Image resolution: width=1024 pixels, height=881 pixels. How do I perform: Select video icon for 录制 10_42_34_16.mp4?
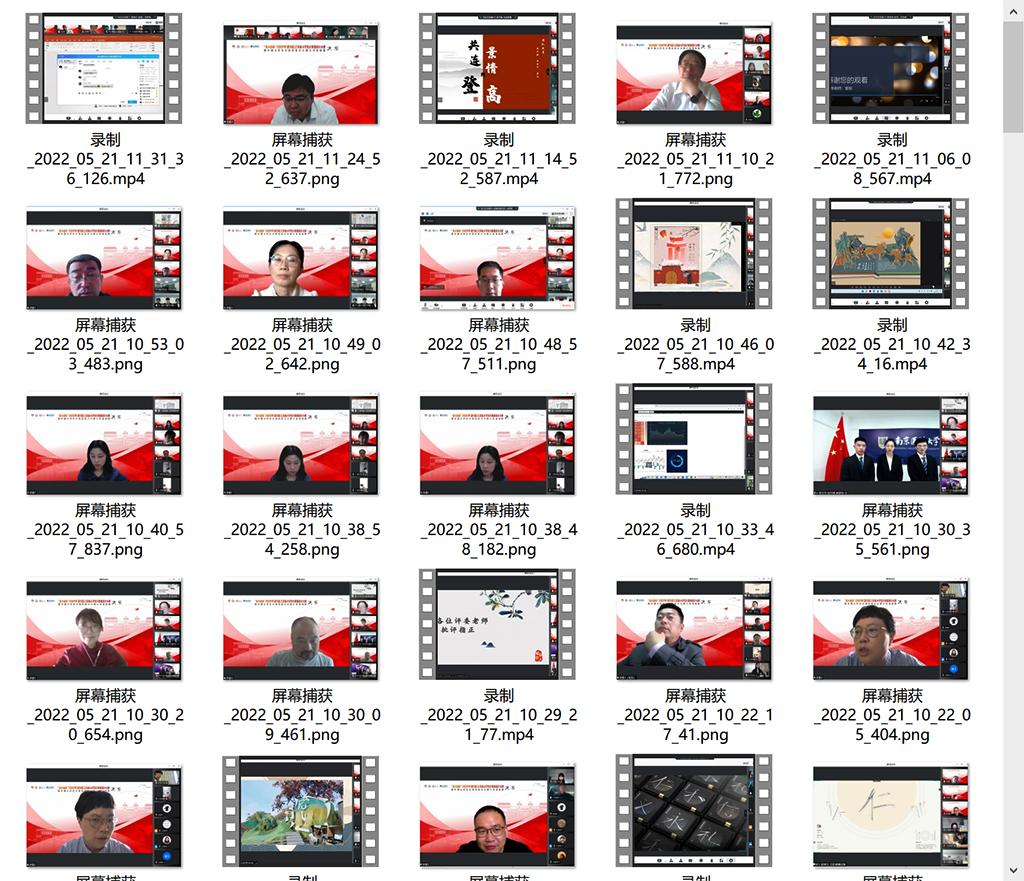[891, 254]
